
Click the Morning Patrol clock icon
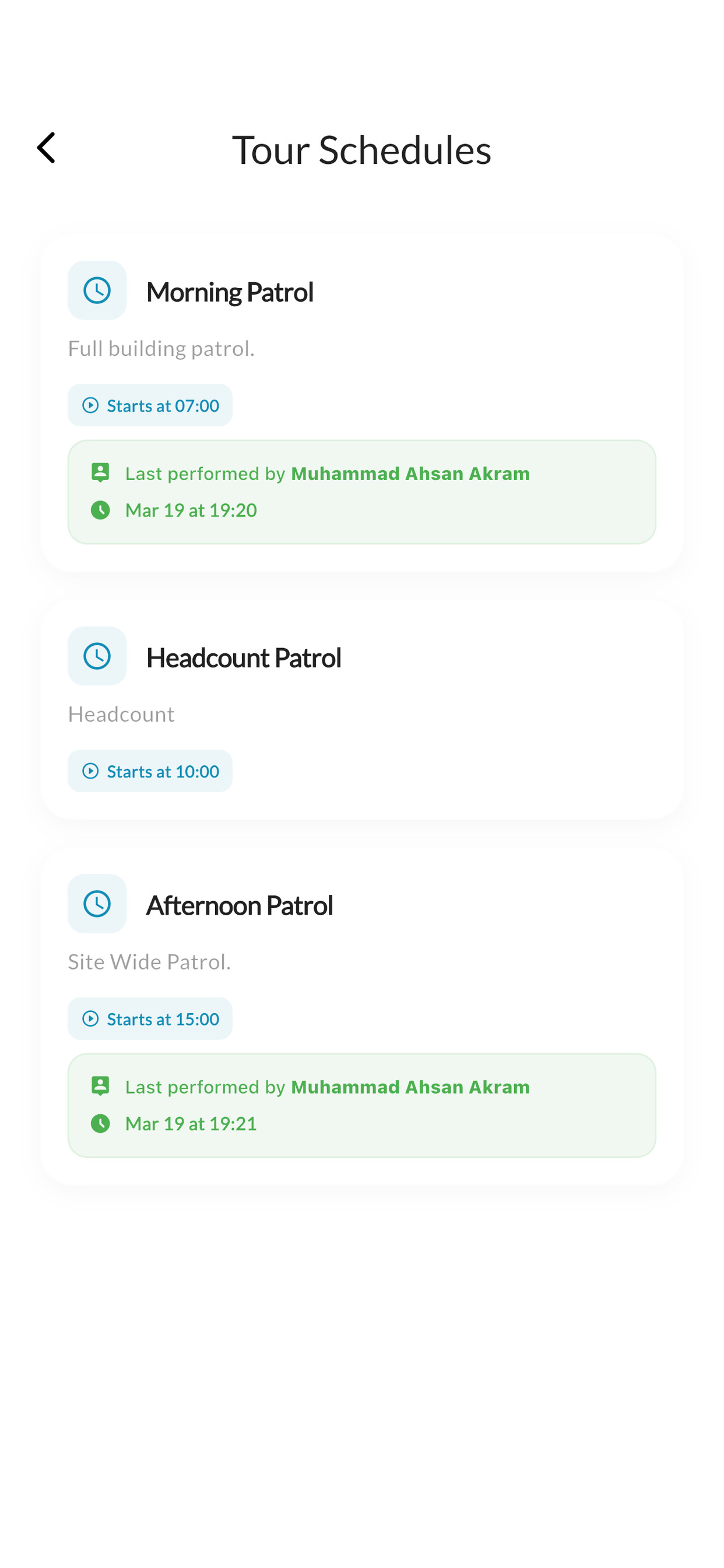(97, 290)
